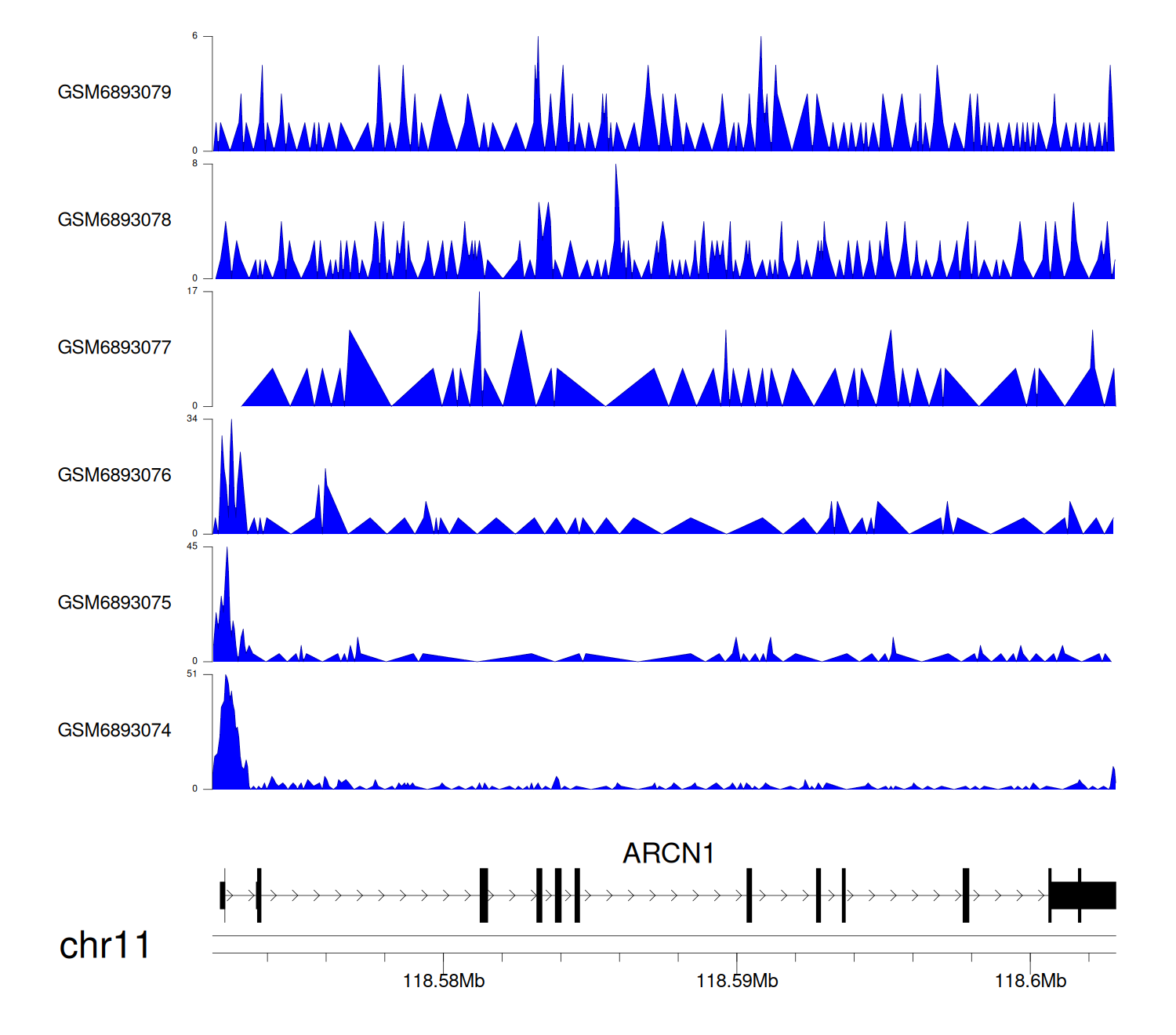
Task: Select the 118.59Mb axis tick label
Action: 737,981
